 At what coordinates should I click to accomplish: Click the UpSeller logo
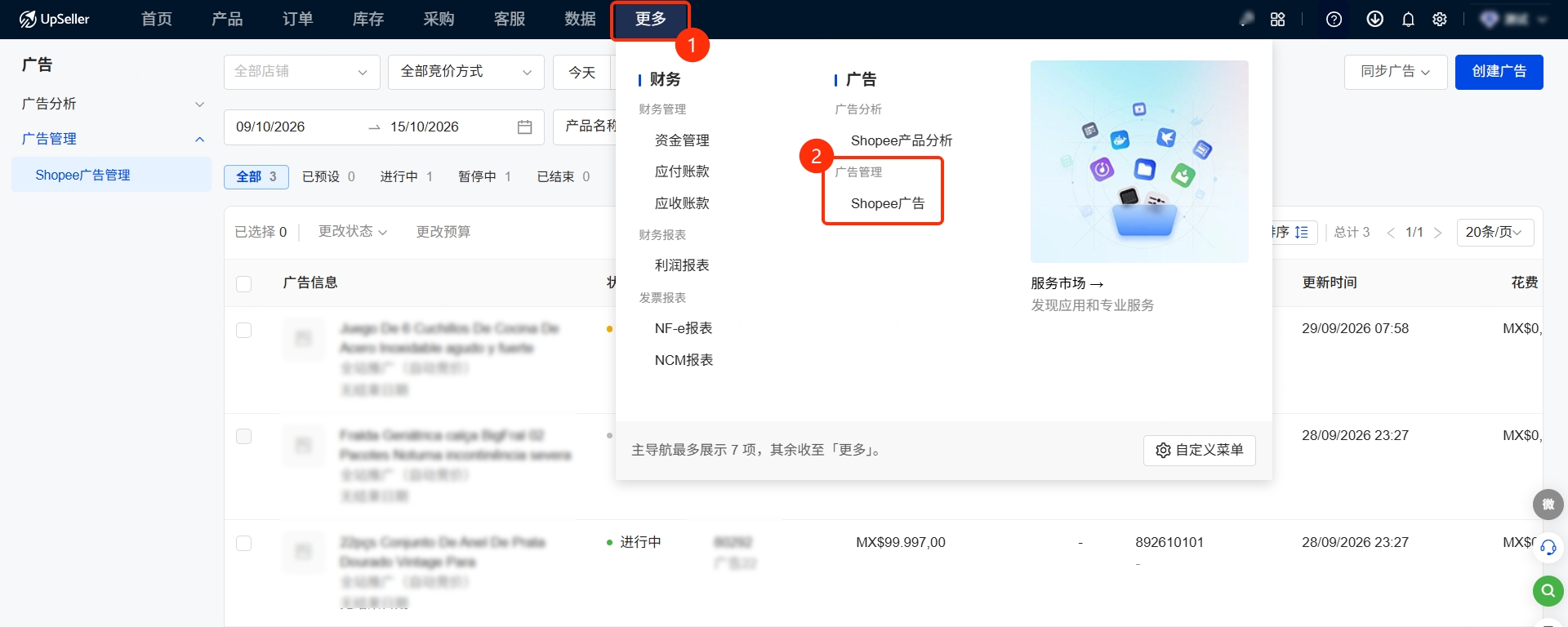pos(54,19)
